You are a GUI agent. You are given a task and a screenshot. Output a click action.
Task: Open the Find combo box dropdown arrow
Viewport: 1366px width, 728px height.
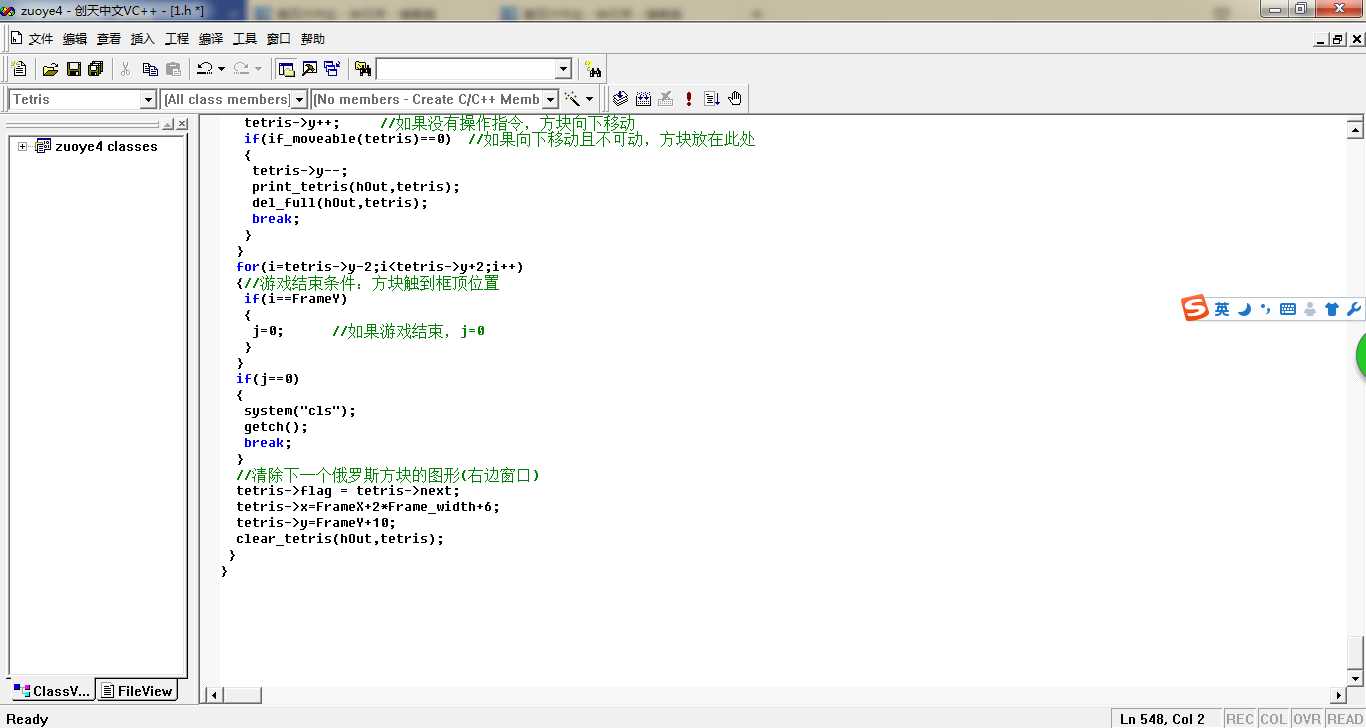pos(563,69)
